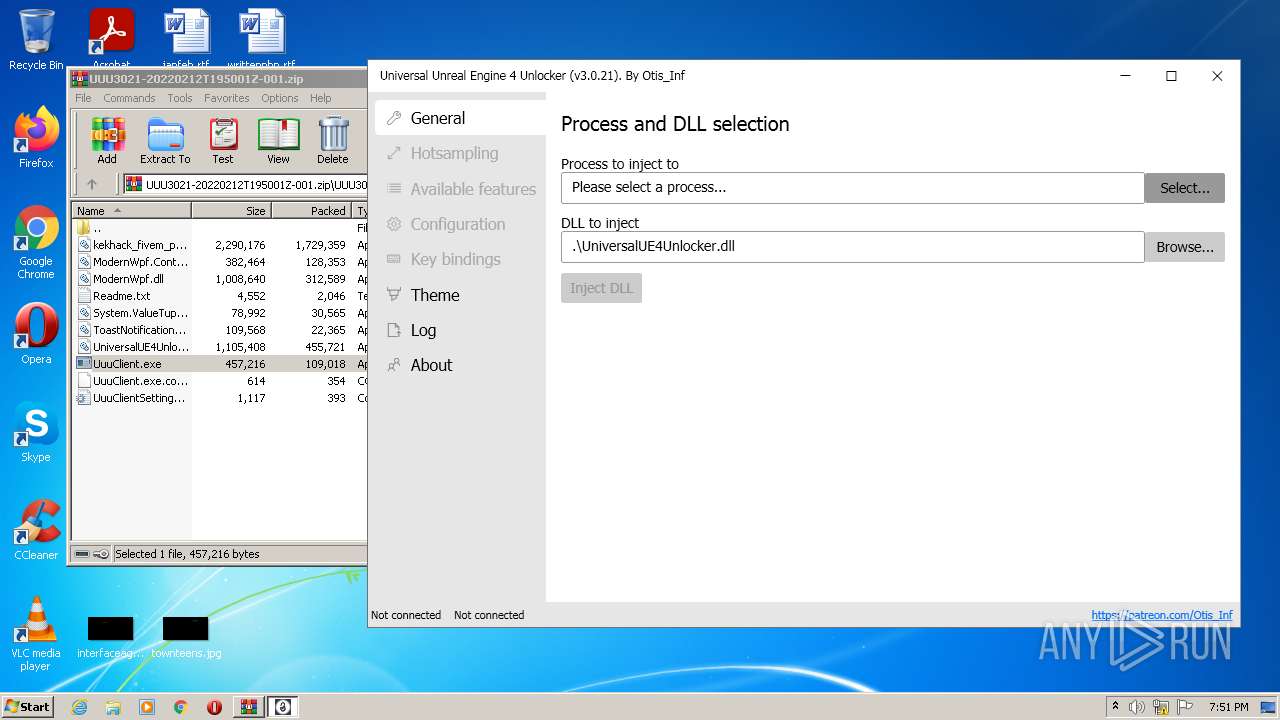
Task: Click the Inject DLL button
Action: 601,288
